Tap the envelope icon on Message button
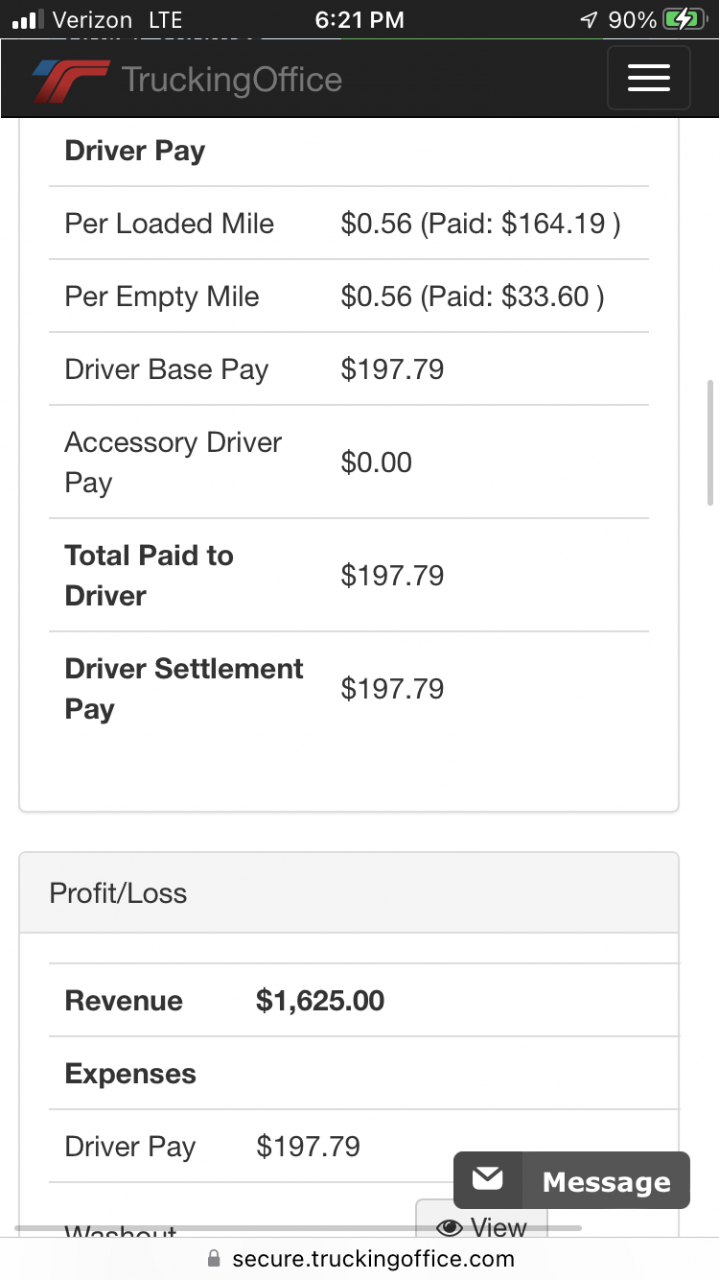The height and width of the screenshot is (1280, 719). point(488,1180)
